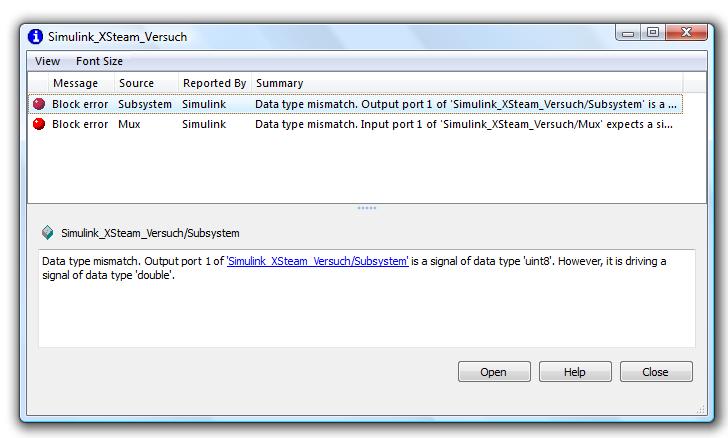Follow the Simulink_XSteam_Versuch/Subsystem hyperlink

(318, 262)
